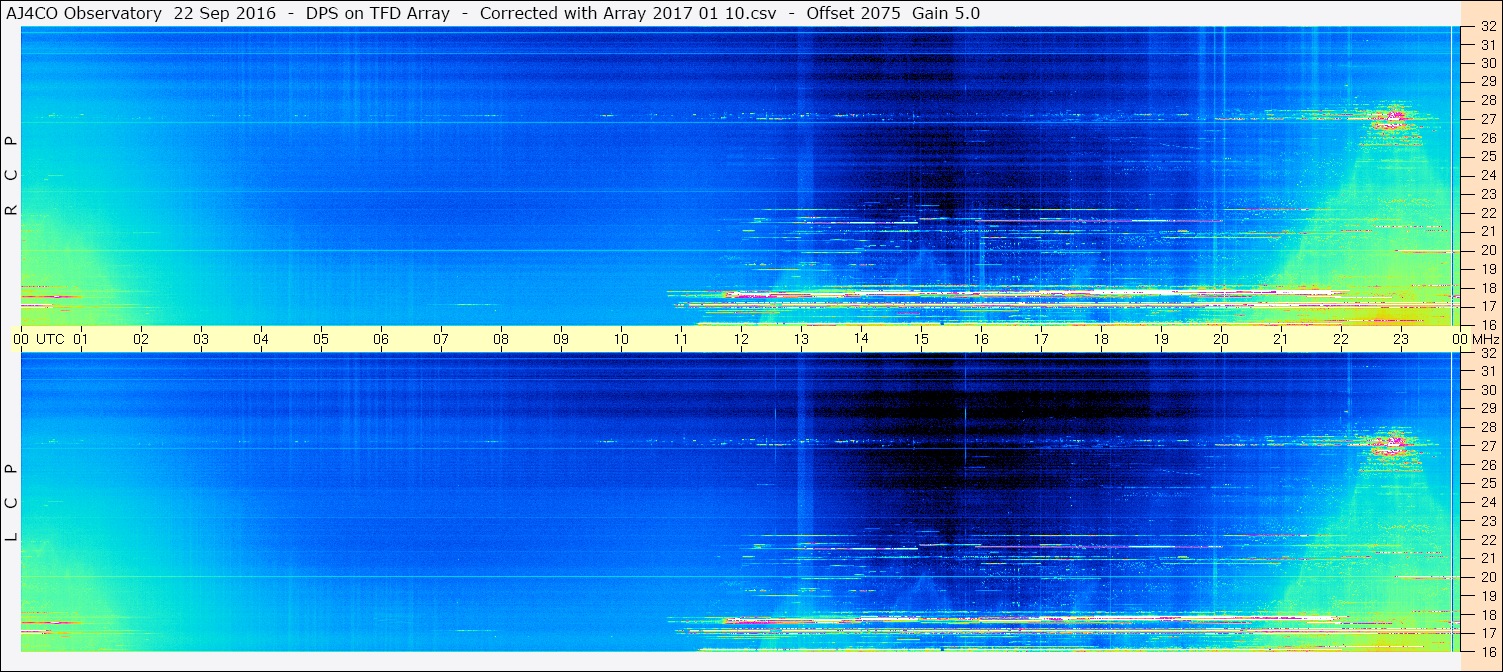Select the 15 hour tick label
This screenshot has width=1503, height=672.
921,339
